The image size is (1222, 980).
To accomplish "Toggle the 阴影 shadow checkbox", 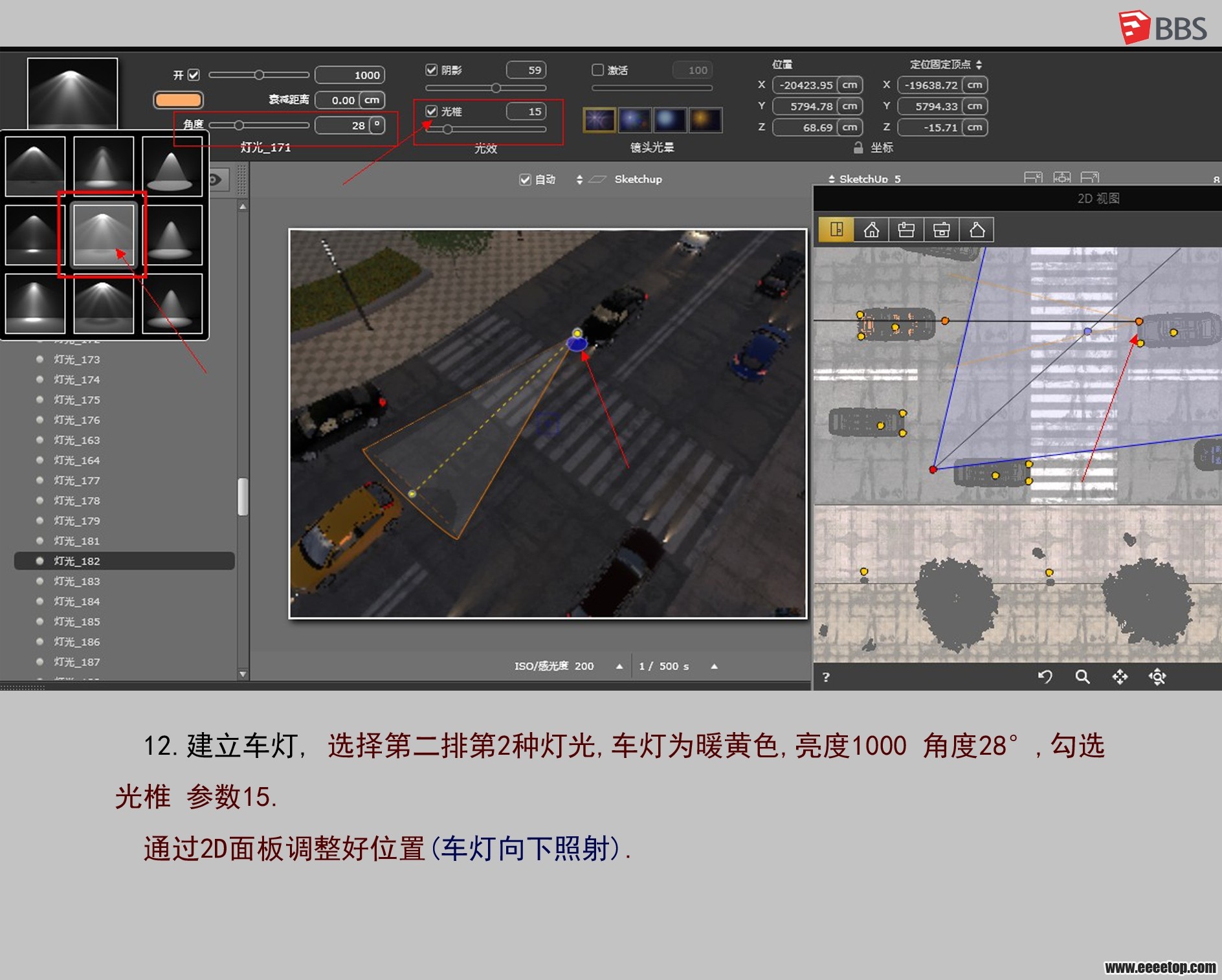I will pos(432,70).
